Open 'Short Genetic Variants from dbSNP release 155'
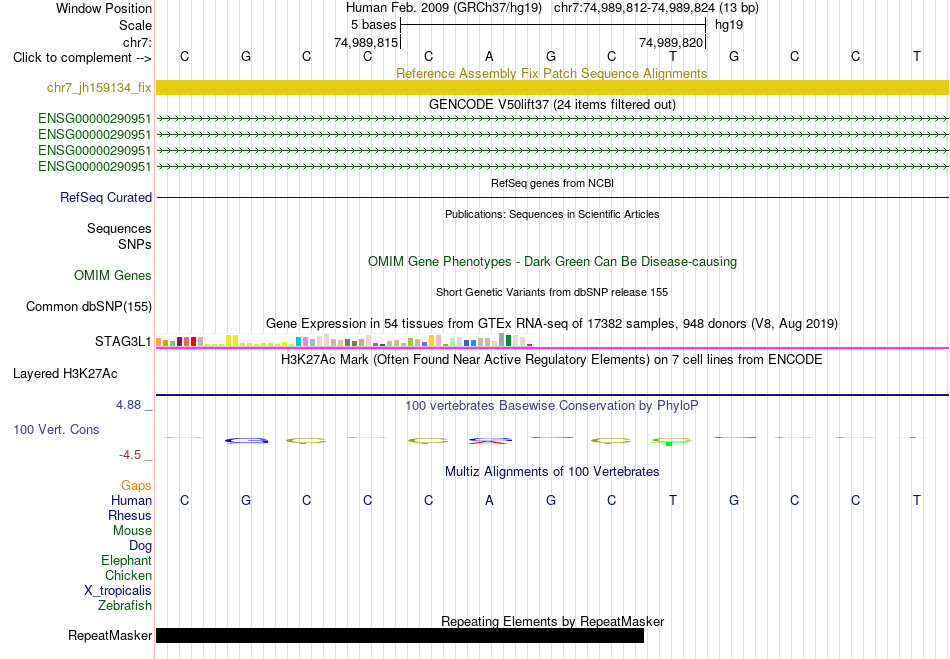This screenshot has height=659, width=950. (x=552, y=292)
